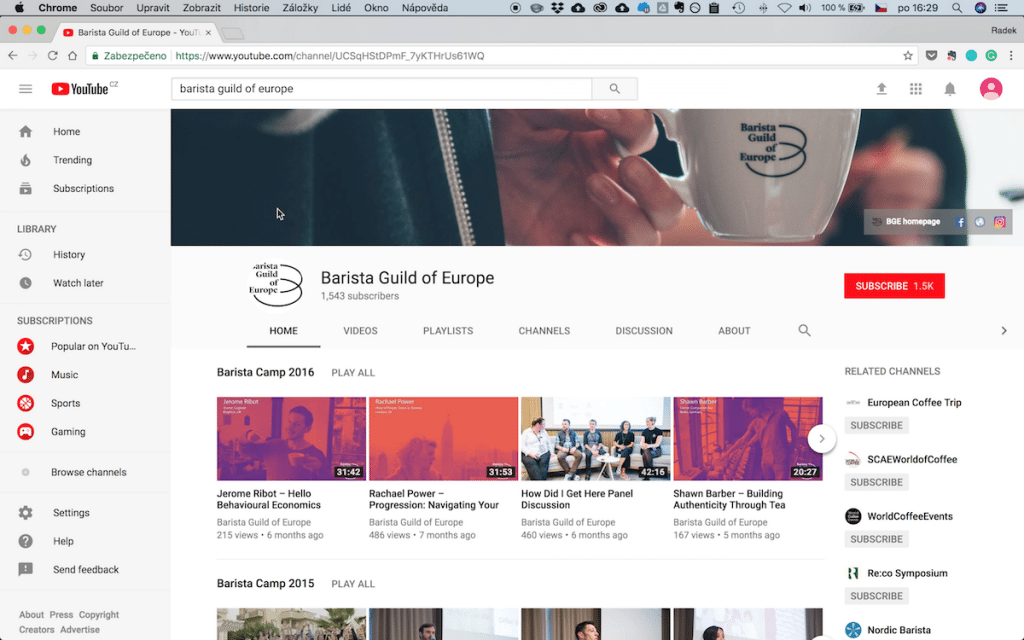Open the Re:co Symposium channel icon
Screen dimensions: 1024x640
(x=853, y=573)
